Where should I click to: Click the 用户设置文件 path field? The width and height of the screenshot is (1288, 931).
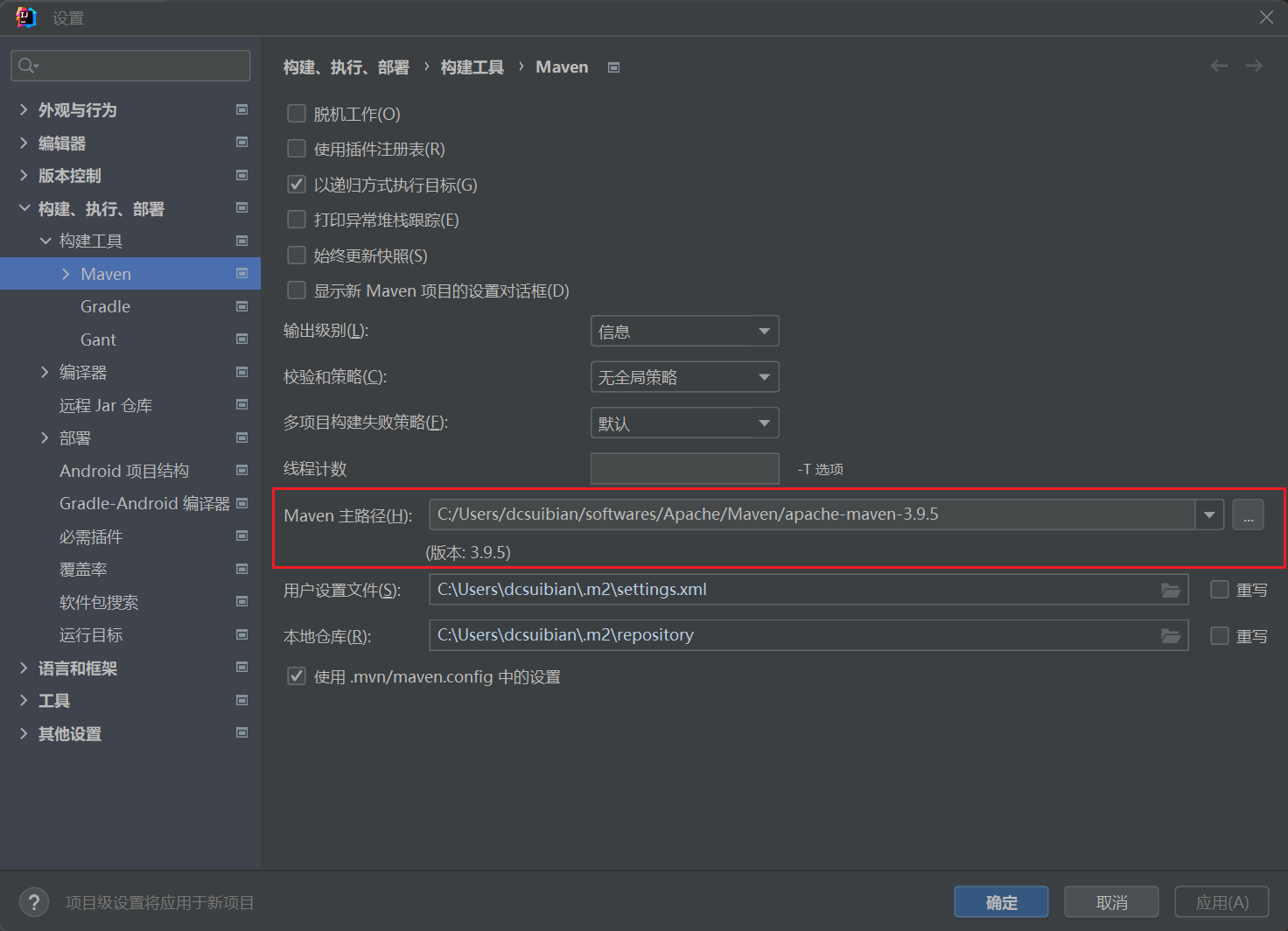point(808,590)
